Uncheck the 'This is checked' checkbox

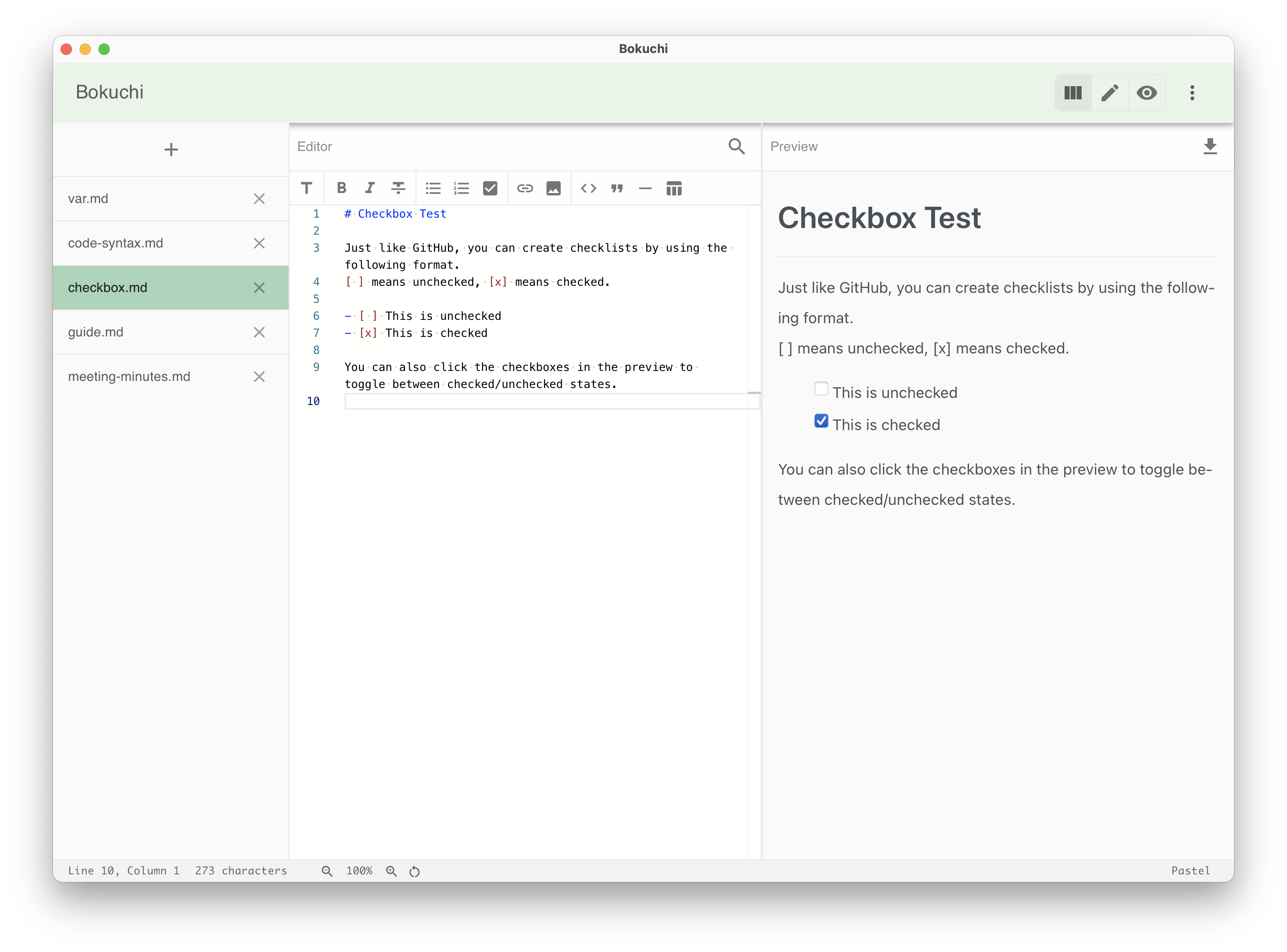pyautogui.click(x=821, y=421)
